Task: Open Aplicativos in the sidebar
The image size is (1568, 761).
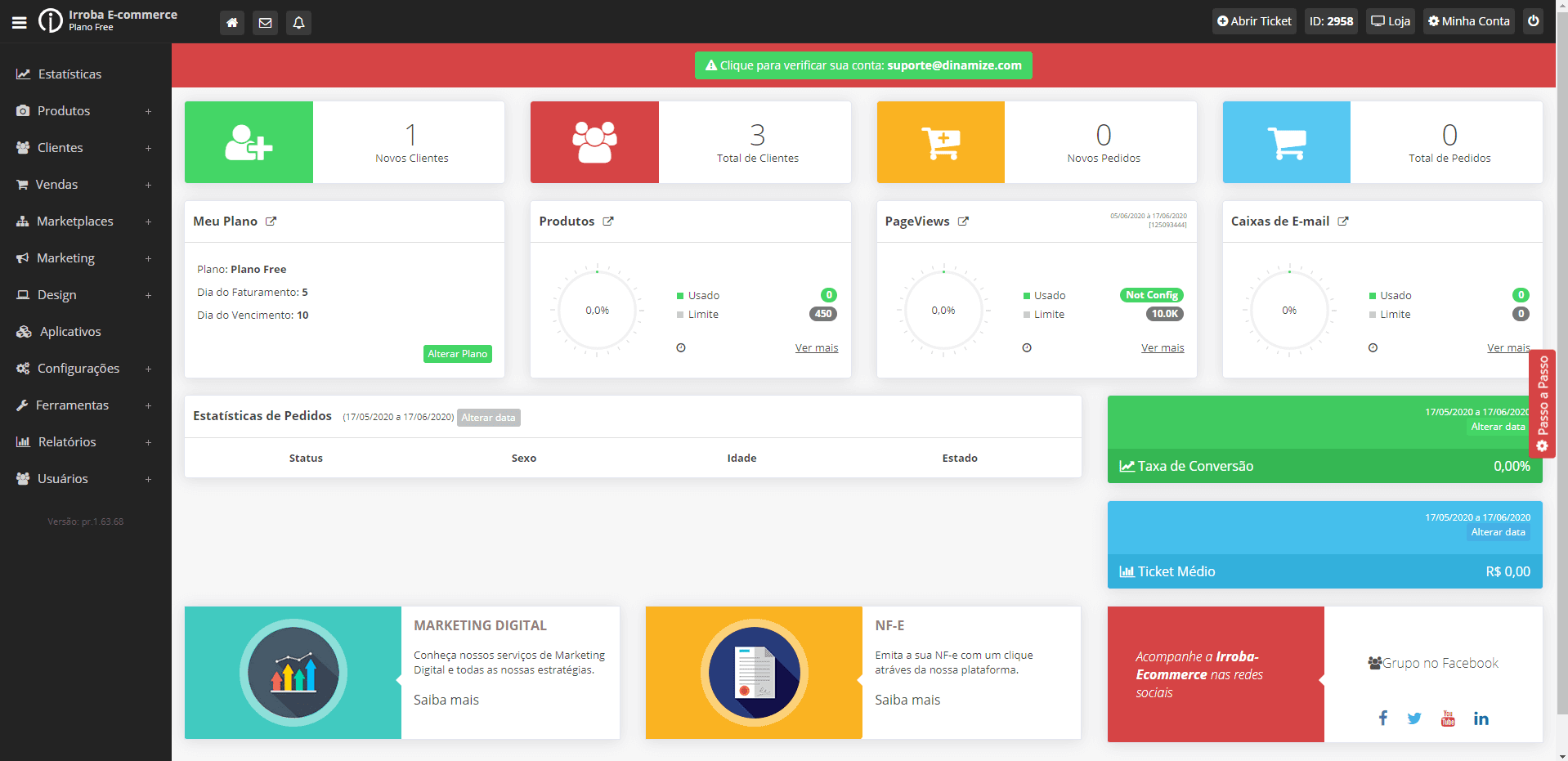Action: pos(86,332)
